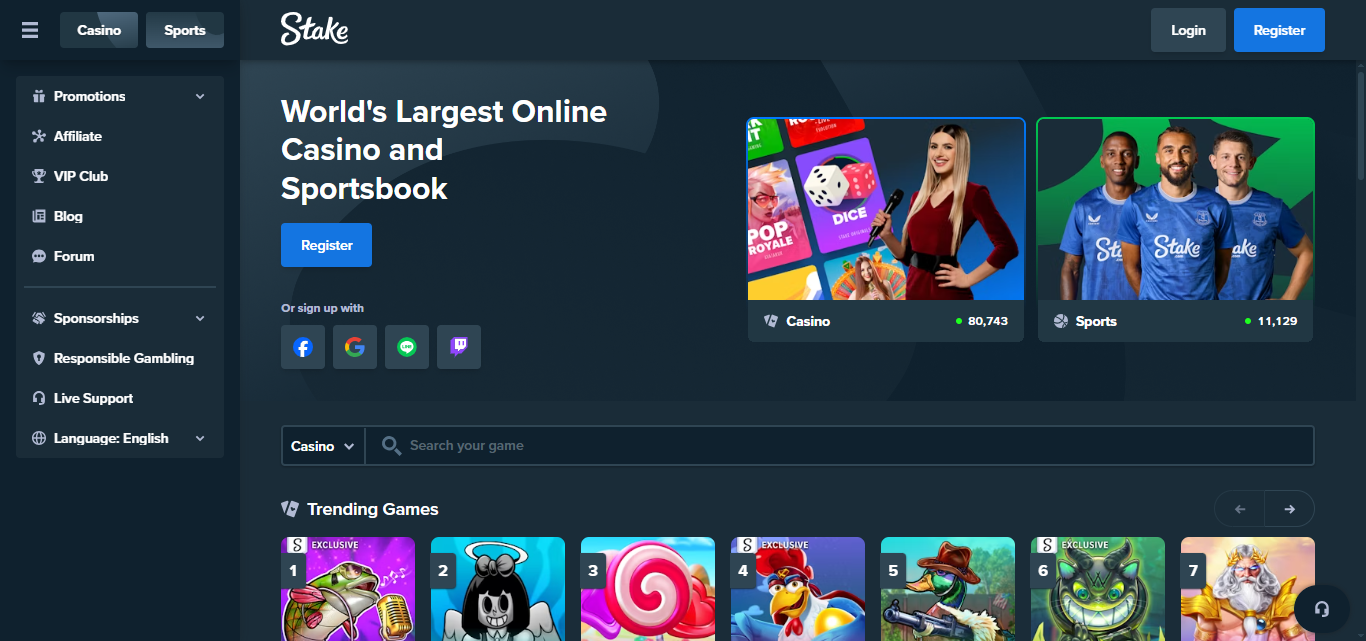Image resolution: width=1366 pixels, height=641 pixels.
Task: Click the Trending Games cards icon
Action: [x=290, y=509]
